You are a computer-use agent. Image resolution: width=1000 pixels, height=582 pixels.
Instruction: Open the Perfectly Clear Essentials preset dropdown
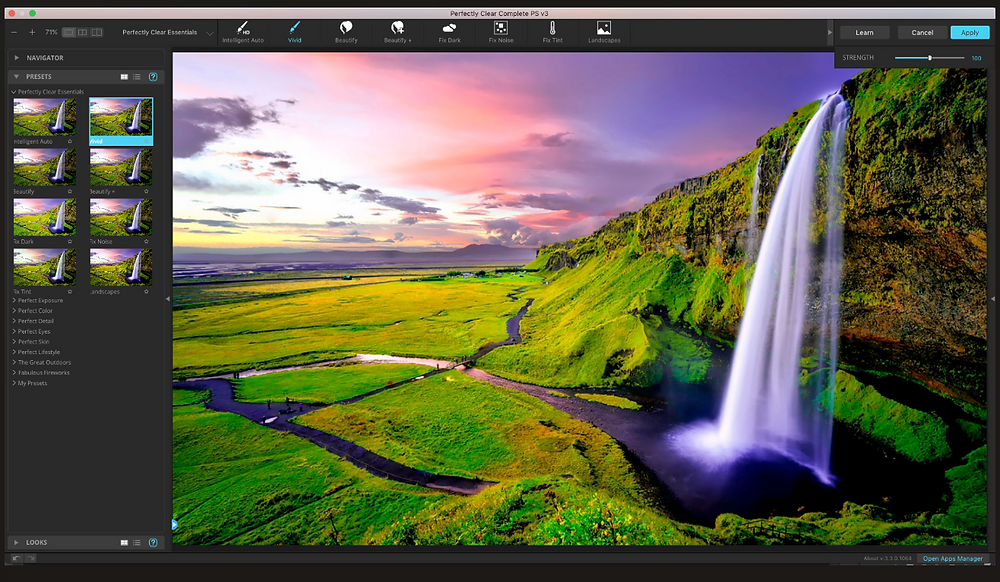210,33
